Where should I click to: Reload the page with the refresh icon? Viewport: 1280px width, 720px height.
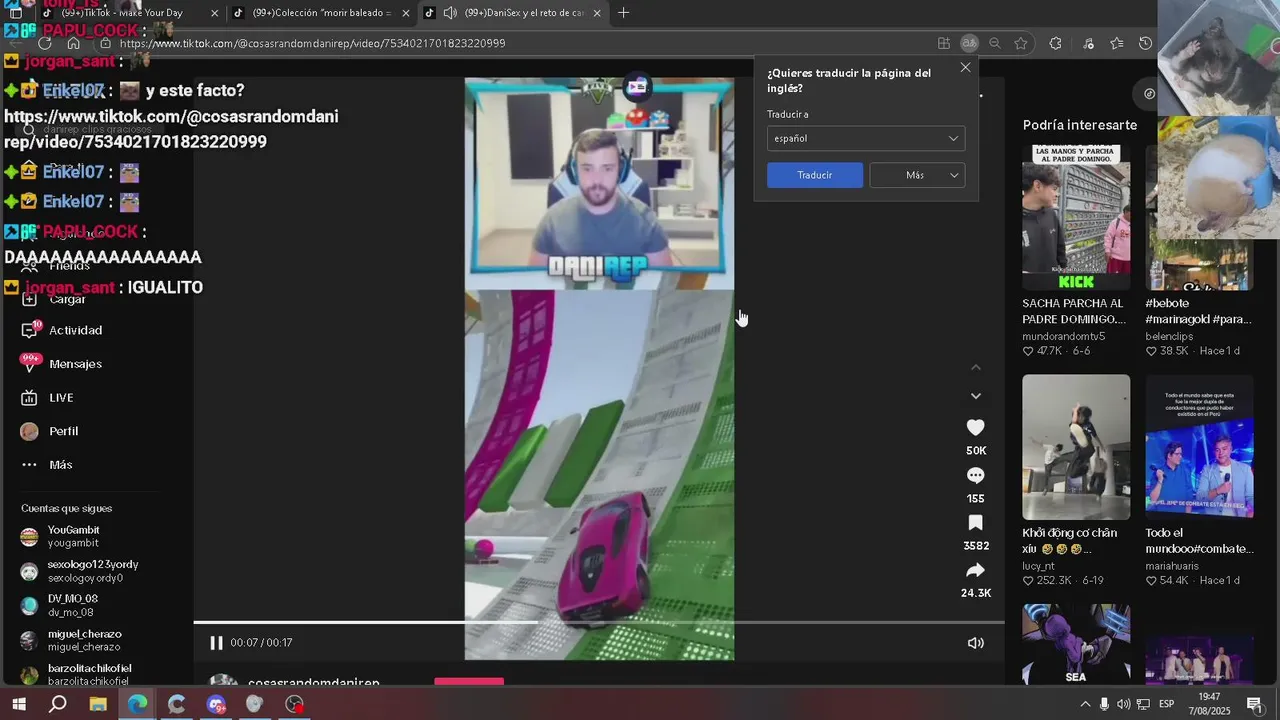pyautogui.click(x=45, y=43)
